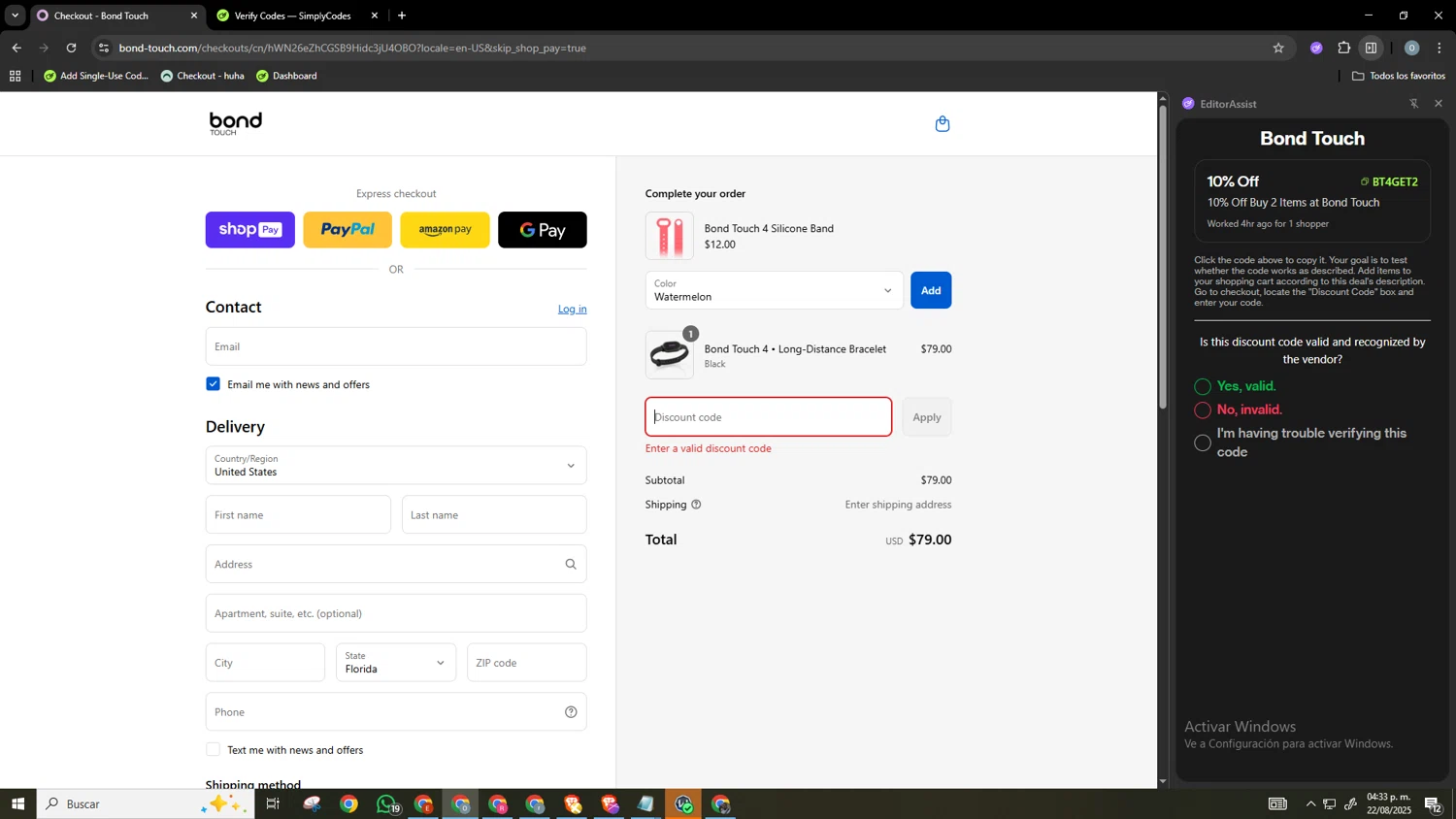Screen dimensions: 1456x819
Task: Open the Windows Start menu
Action: (x=17, y=803)
